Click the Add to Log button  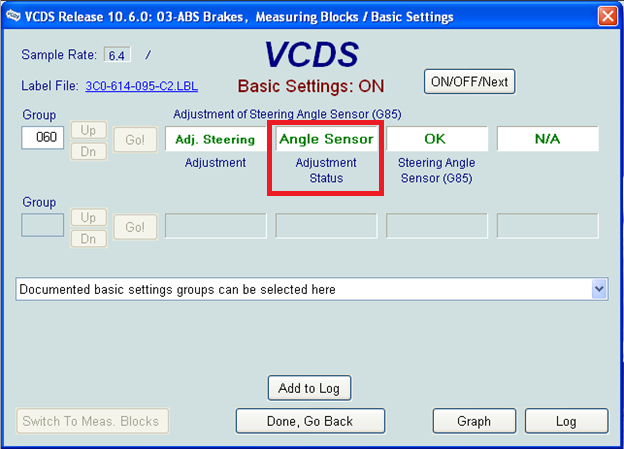[309, 388]
